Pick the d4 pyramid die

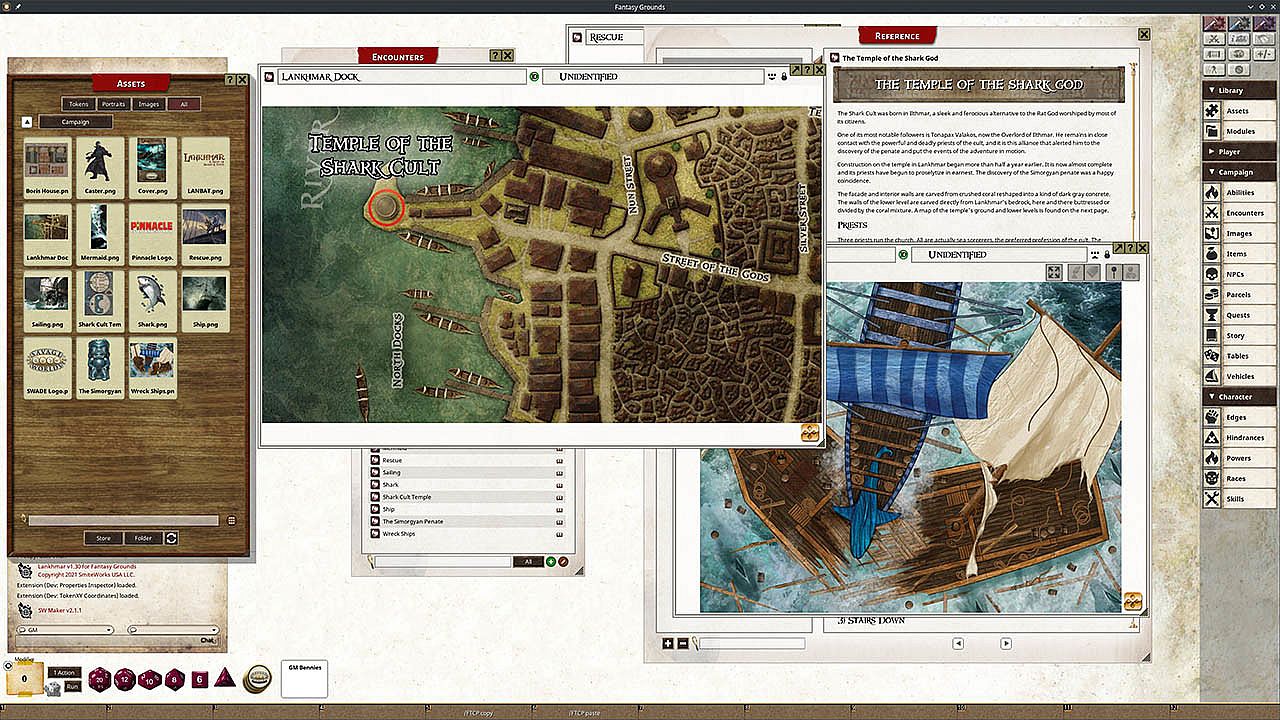coord(225,678)
